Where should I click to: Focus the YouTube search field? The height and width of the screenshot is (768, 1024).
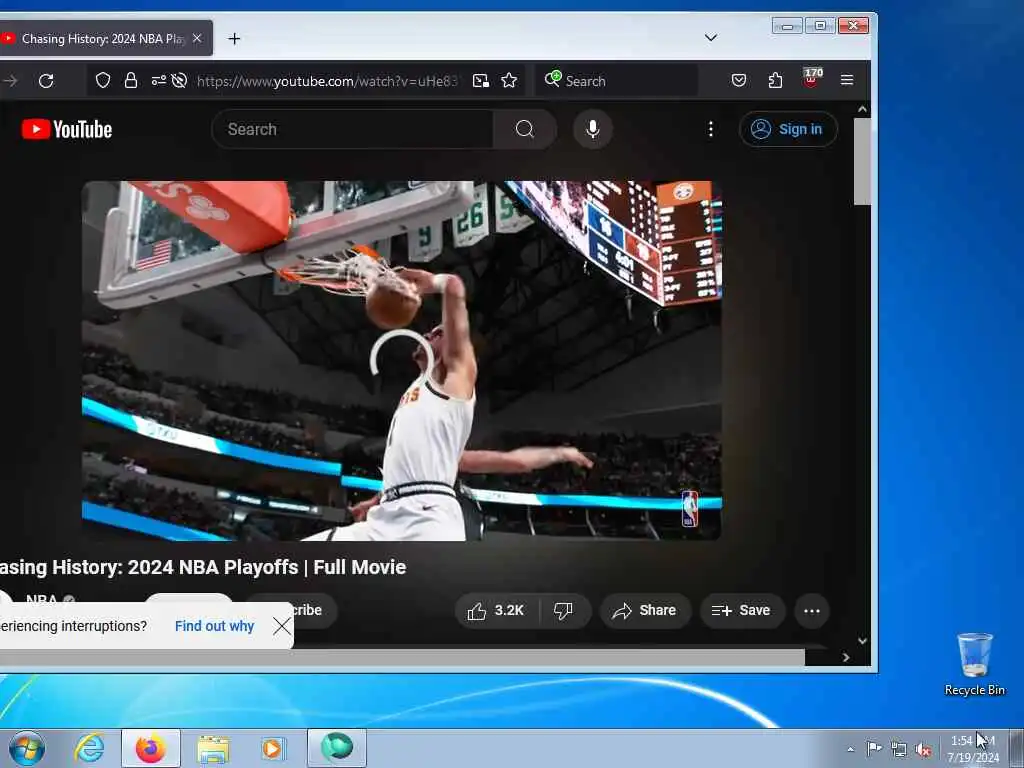pyautogui.click(x=353, y=129)
